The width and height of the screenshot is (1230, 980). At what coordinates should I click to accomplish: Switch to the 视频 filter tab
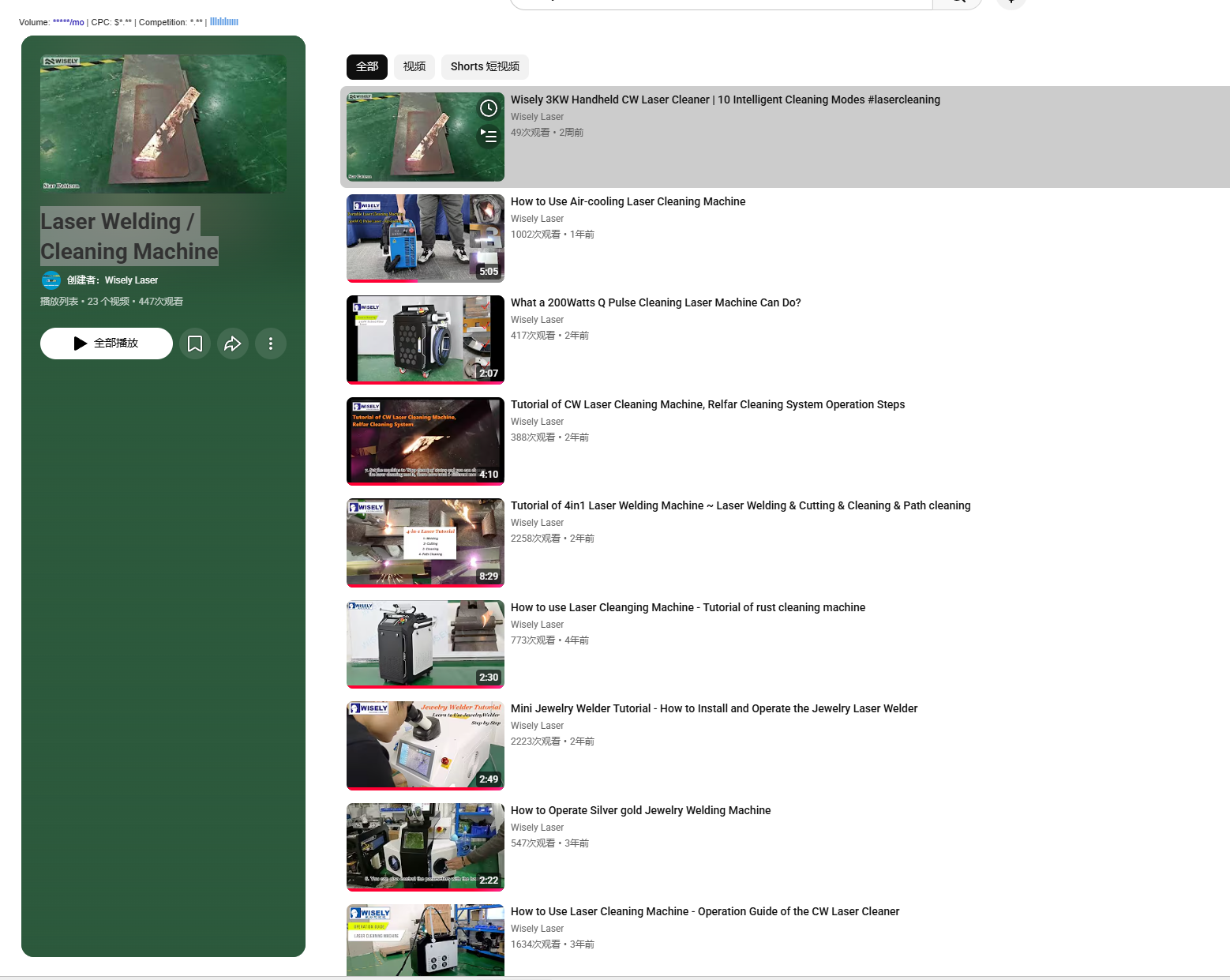tap(414, 67)
